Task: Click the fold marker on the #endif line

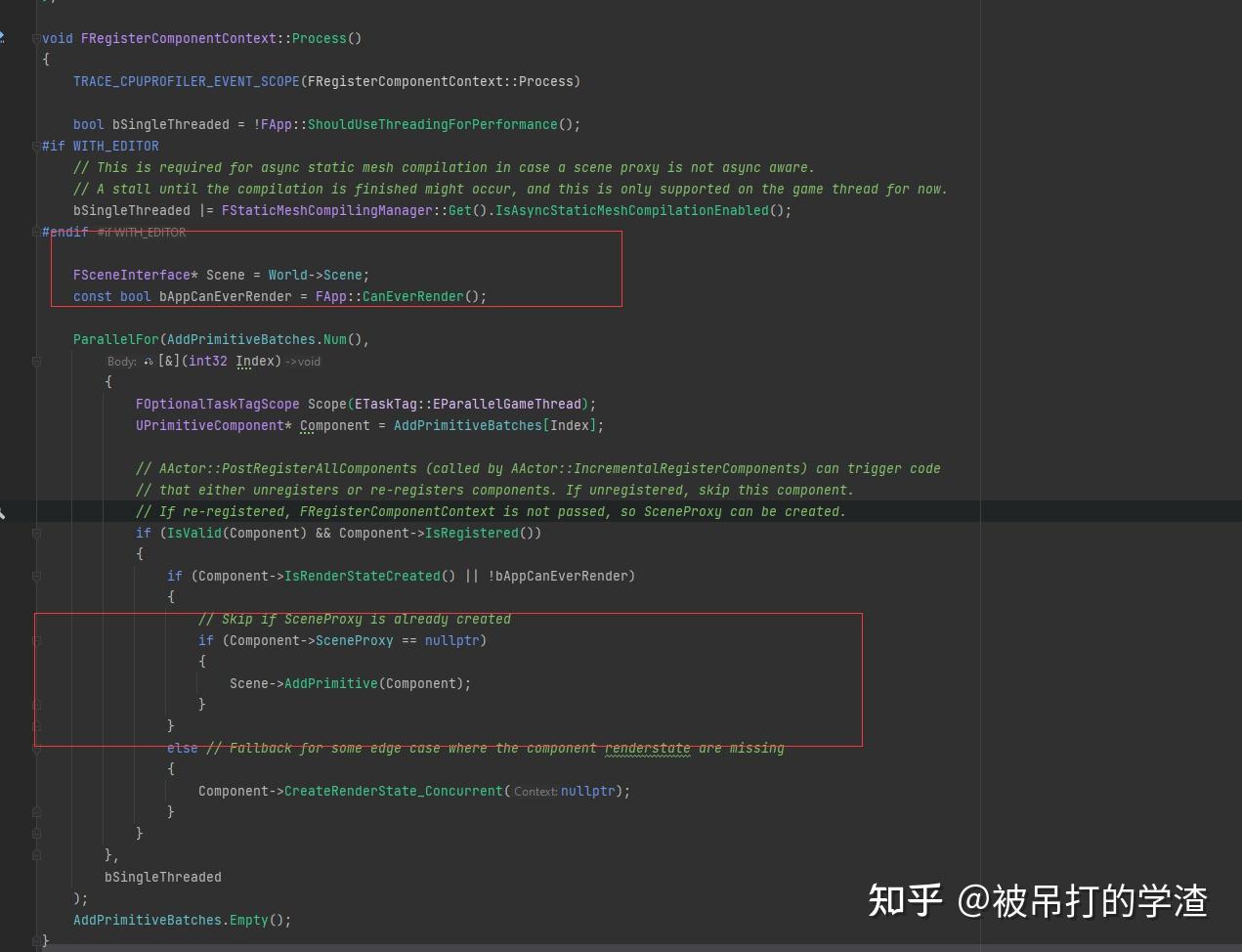Action: pos(36,232)
